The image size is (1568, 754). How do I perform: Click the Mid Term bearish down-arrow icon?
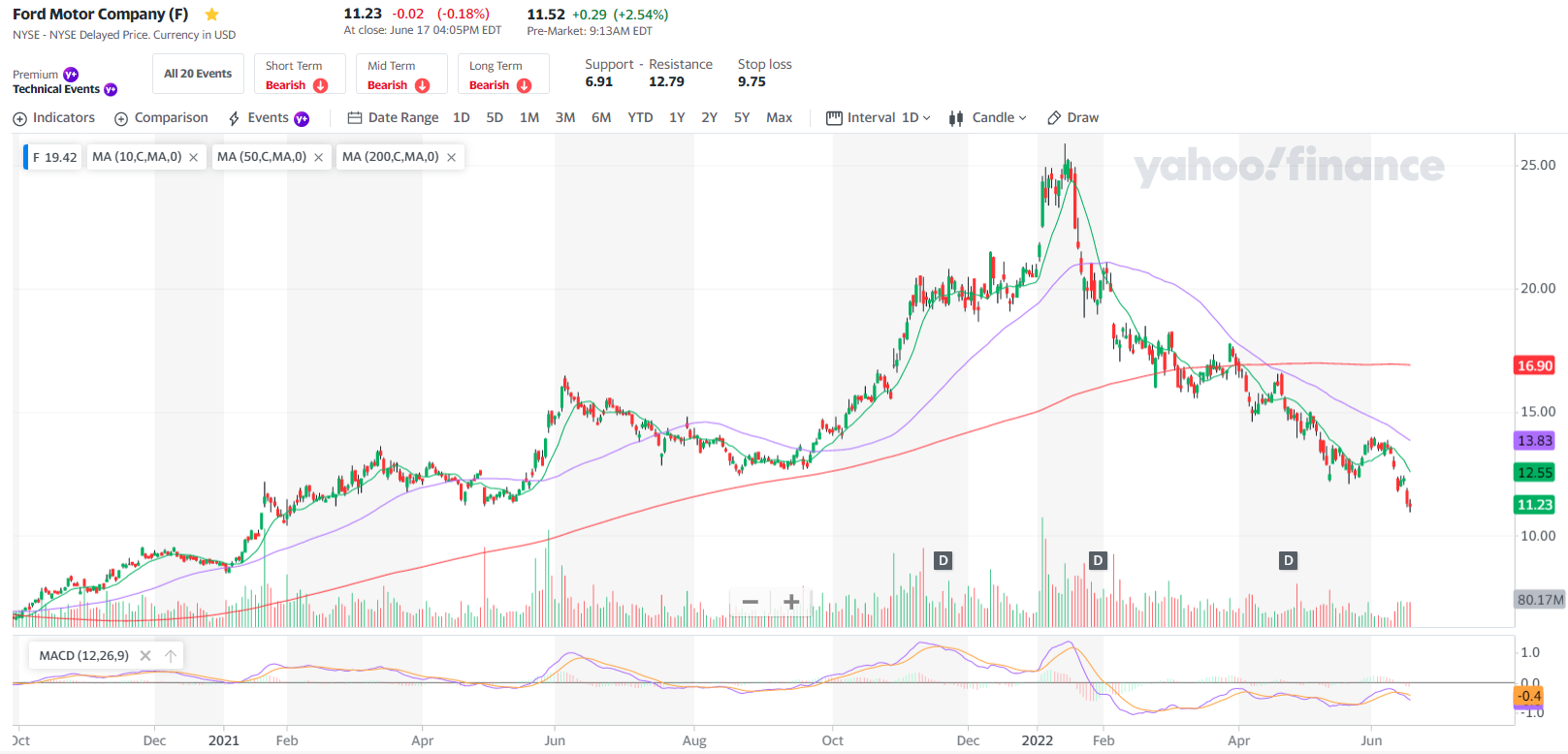[x=423, y=85]
